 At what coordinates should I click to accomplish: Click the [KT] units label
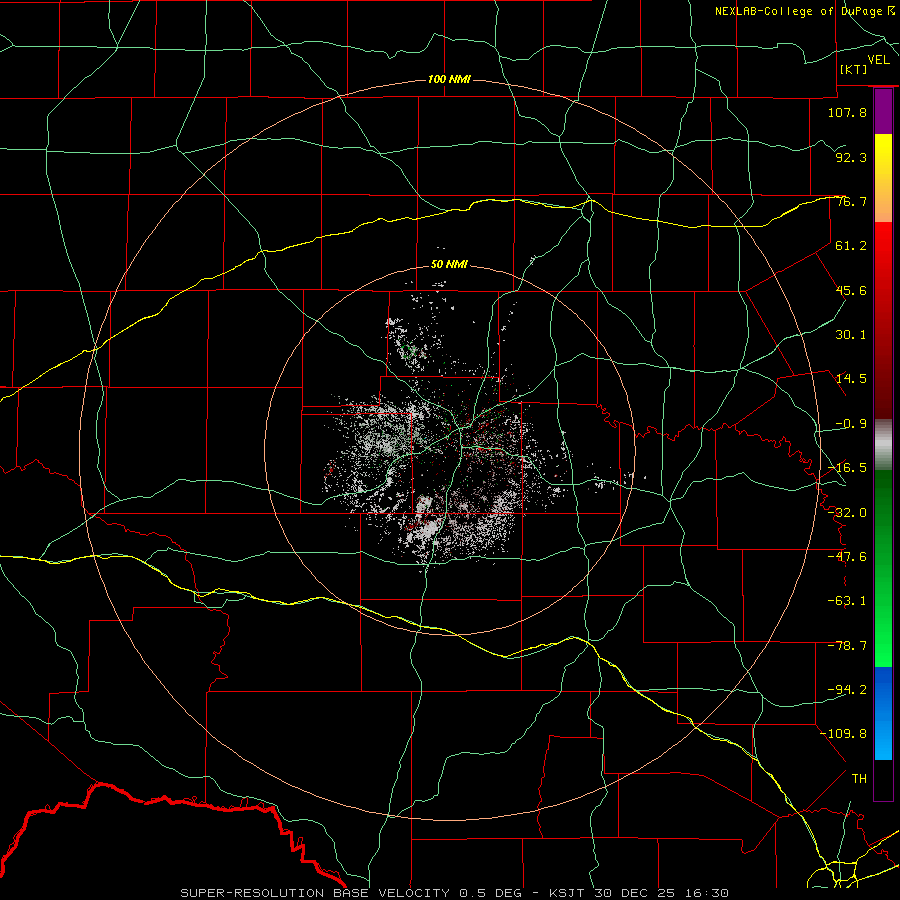coord(854,69)
